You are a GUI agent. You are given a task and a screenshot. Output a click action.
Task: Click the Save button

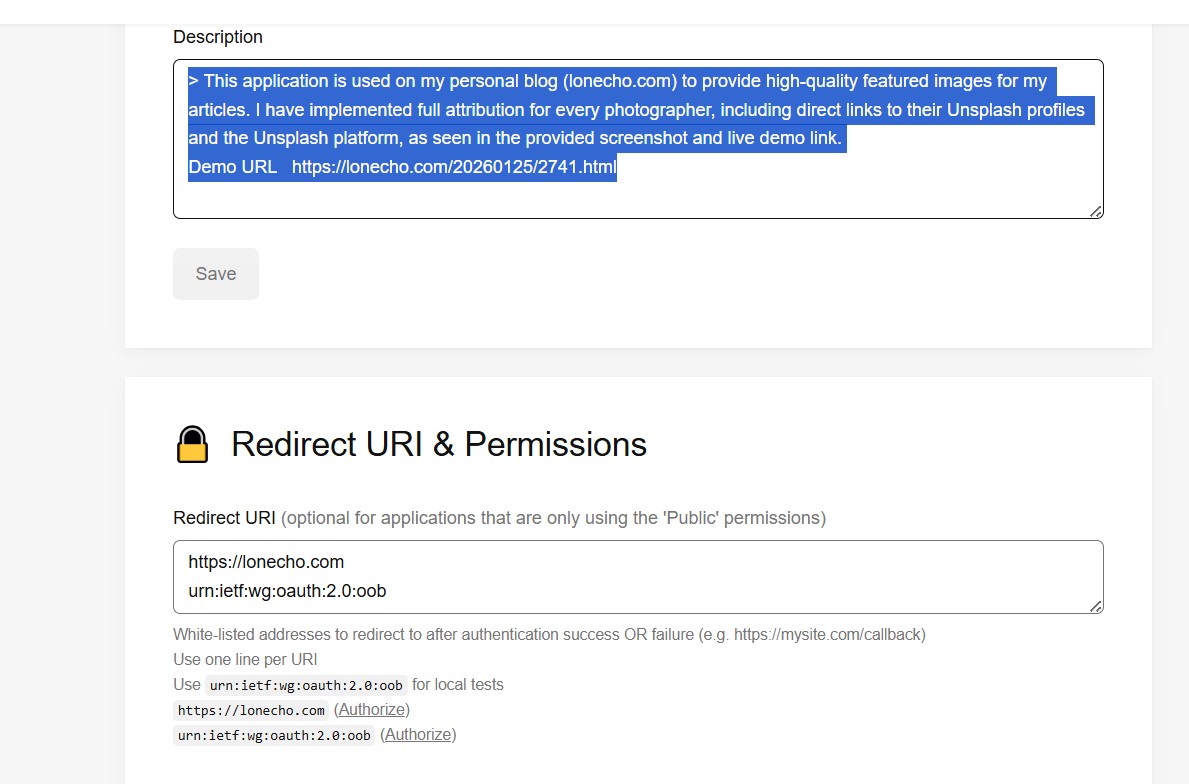[216, 274]
